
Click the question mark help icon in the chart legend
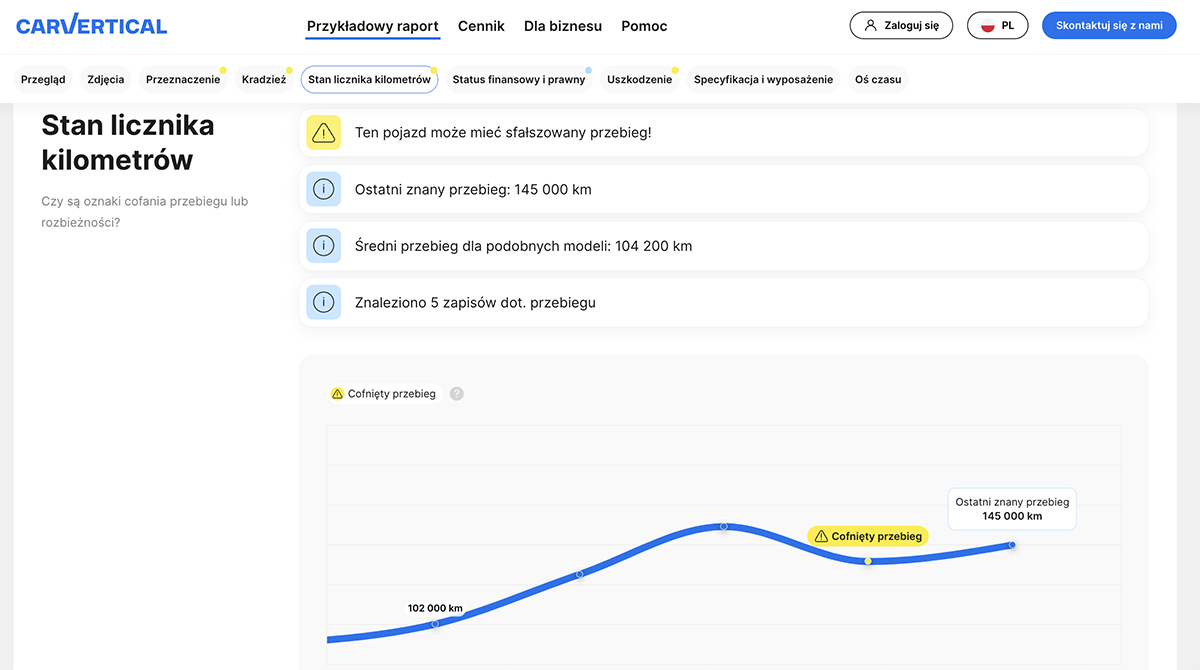[x=457, y=394]
